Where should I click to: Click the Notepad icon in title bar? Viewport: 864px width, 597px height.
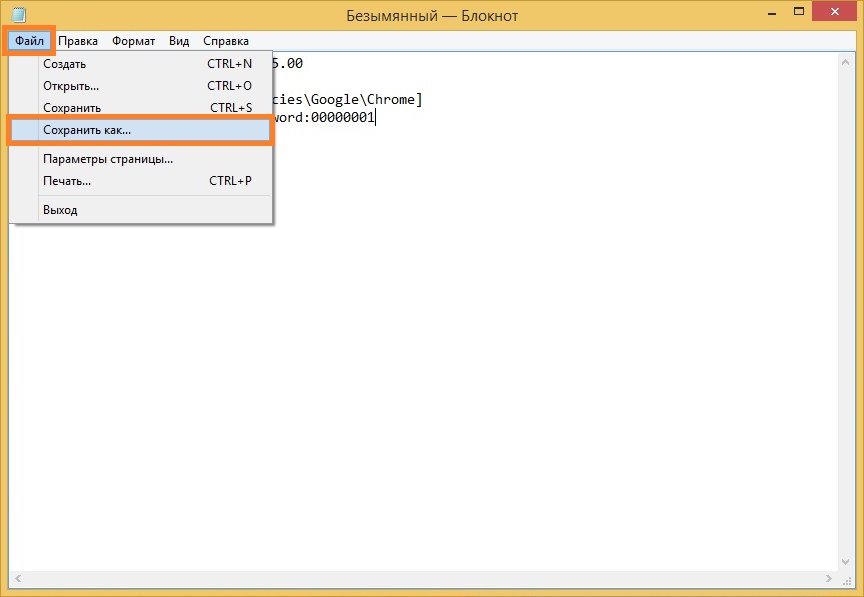point(18,14)
